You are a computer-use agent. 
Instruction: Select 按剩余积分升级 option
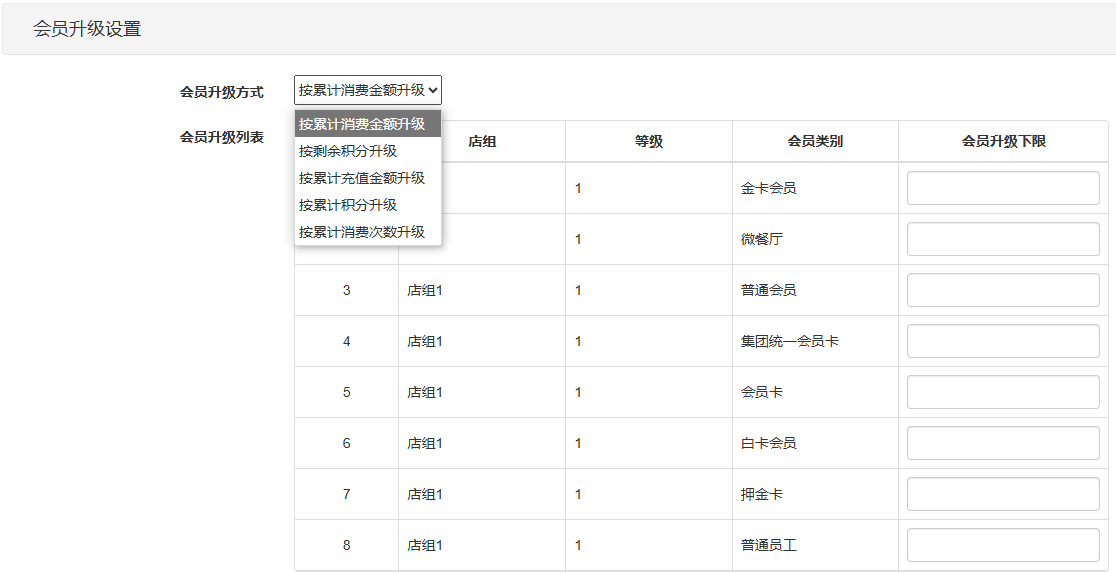coord(368,151)
